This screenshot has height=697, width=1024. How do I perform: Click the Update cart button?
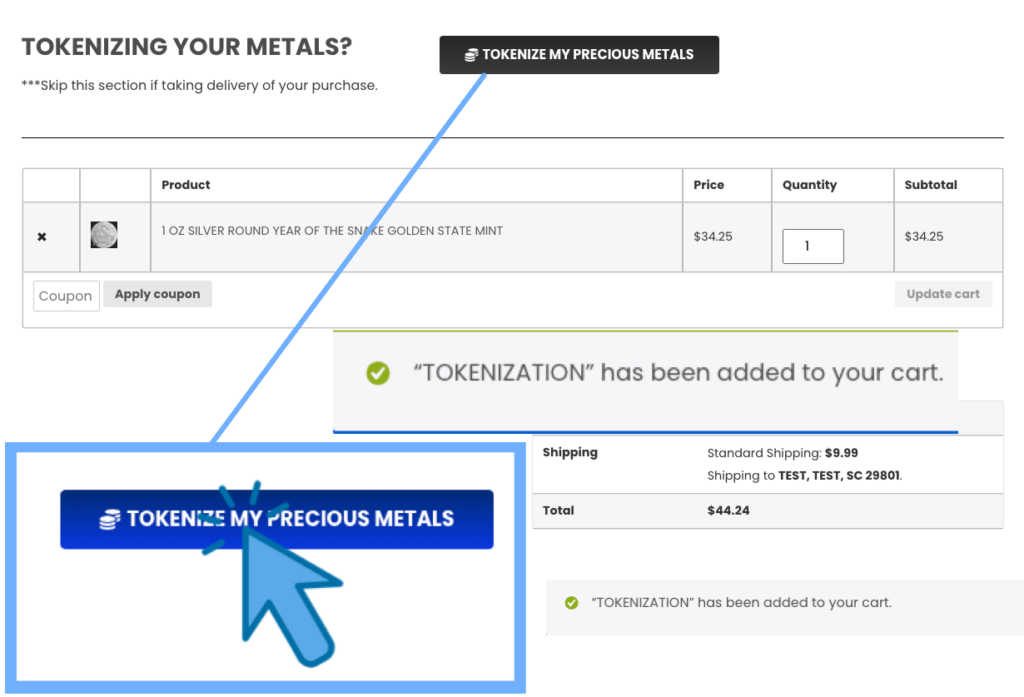point(942,294)
